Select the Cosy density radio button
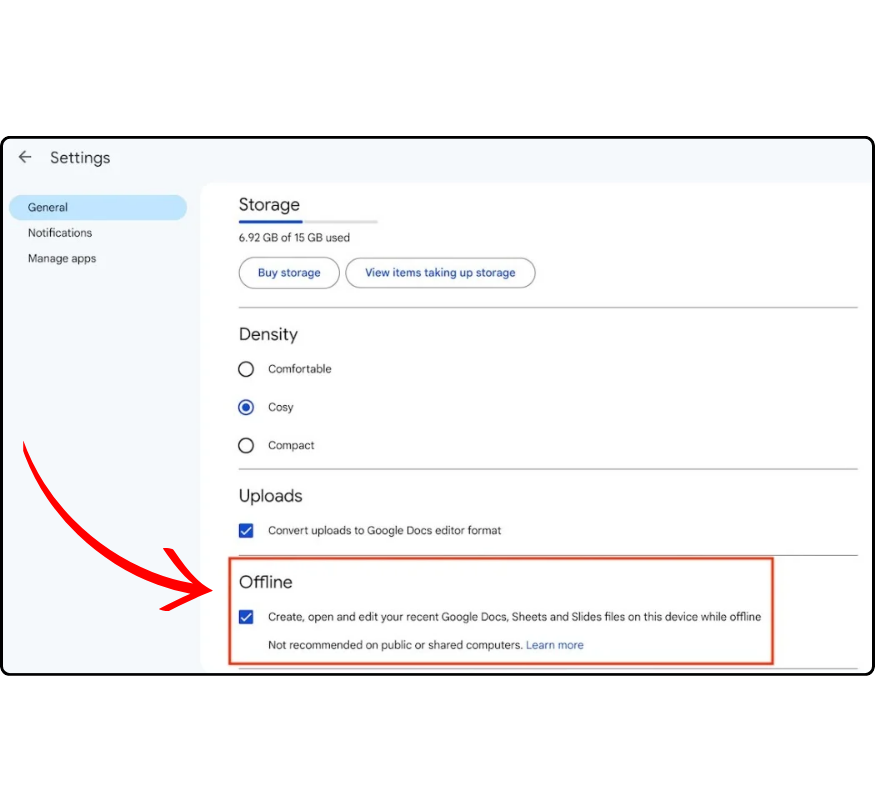Screen dimensions: 875x812 246,408
